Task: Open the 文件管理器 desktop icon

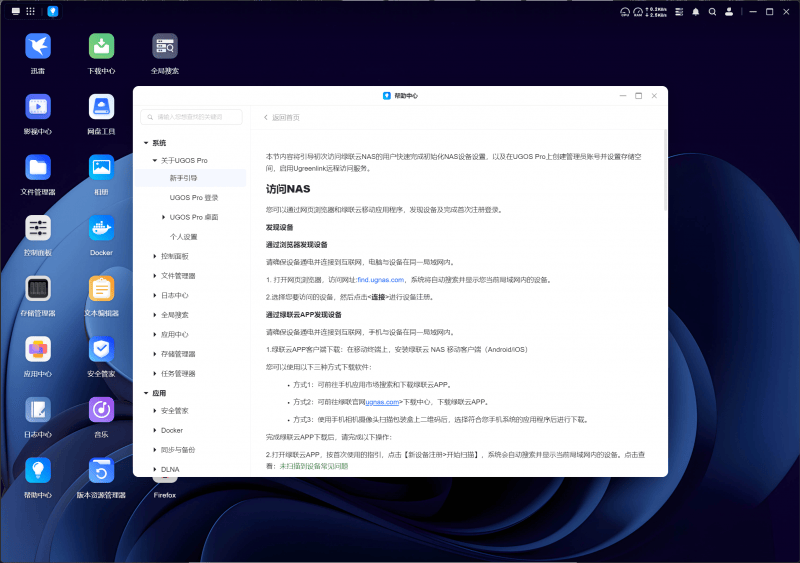Action: 38,167
